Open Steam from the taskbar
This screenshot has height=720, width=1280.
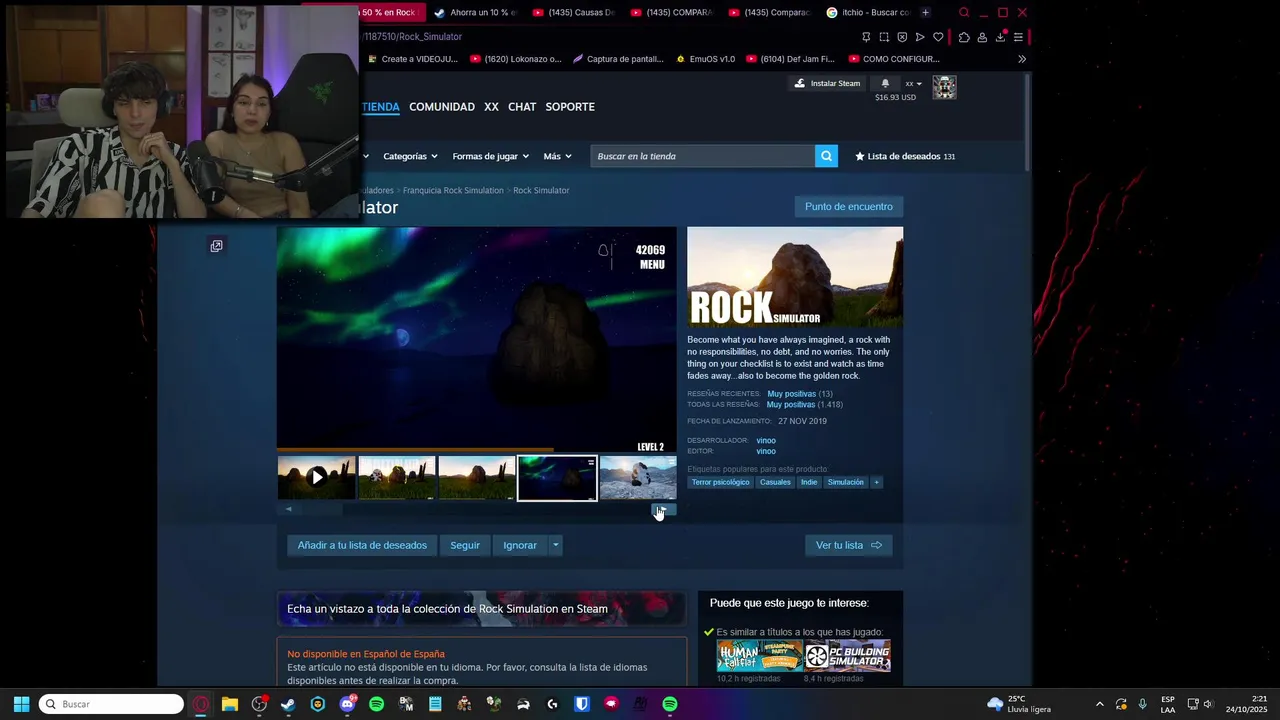288,704
